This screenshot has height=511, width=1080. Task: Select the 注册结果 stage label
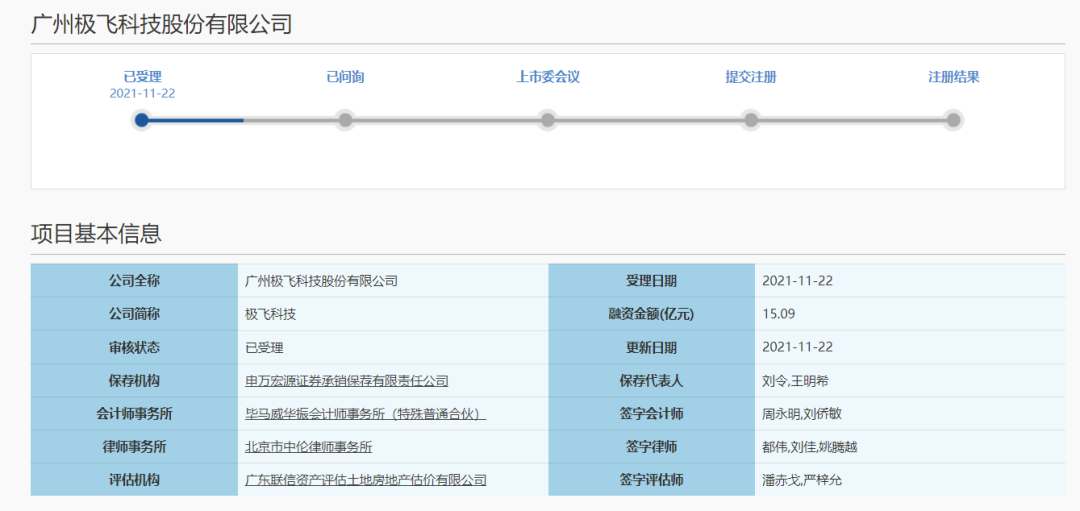[953, 77]
